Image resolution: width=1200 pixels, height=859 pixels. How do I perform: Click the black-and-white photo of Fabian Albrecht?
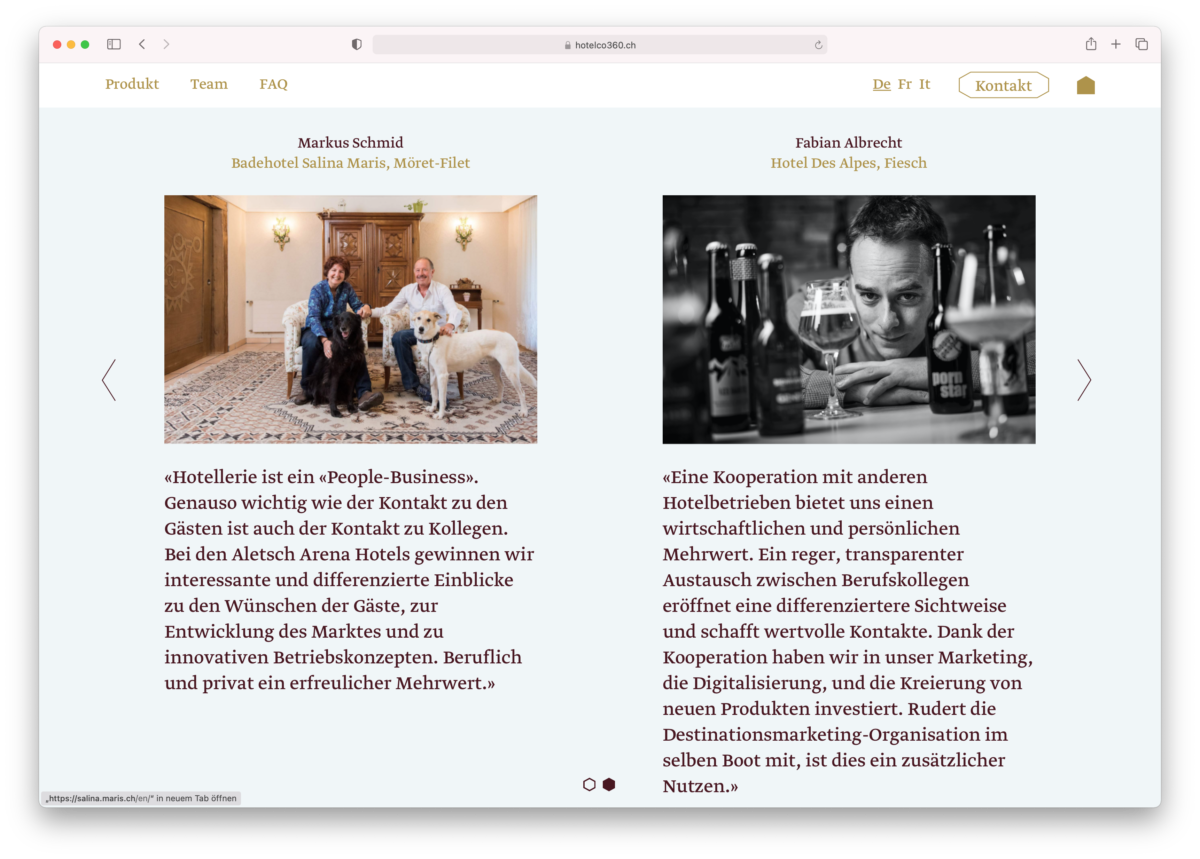(848, 319)
